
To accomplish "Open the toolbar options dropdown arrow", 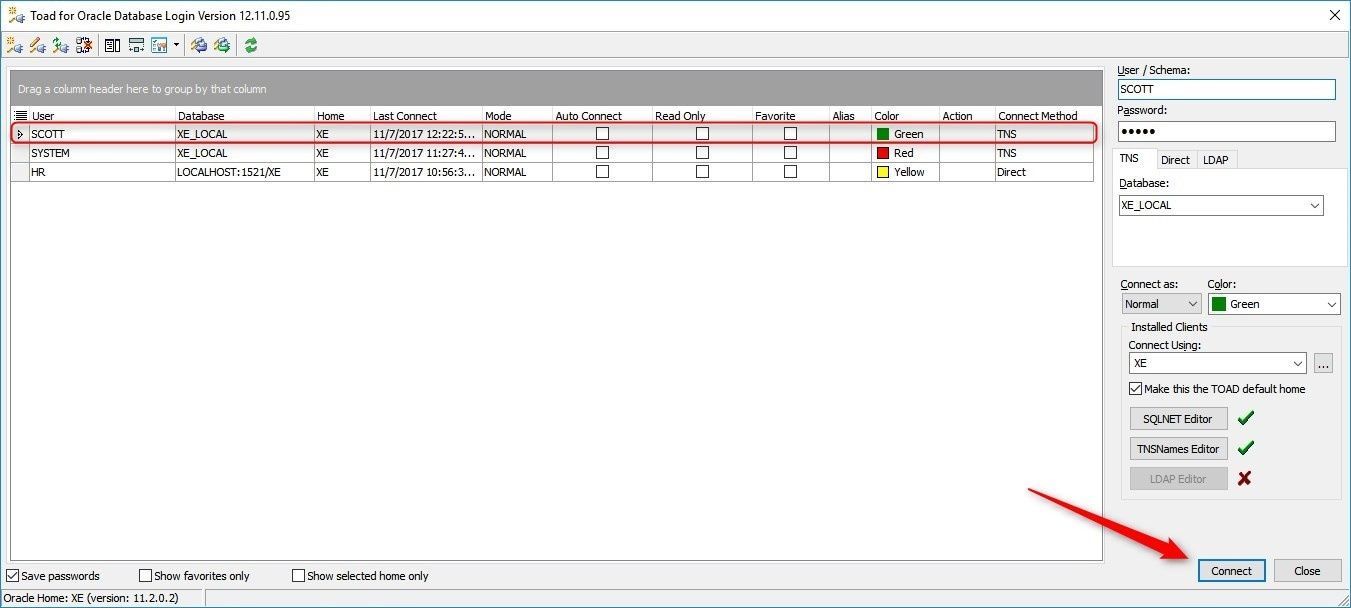I will pyautogui.click(x=176, y=45).
